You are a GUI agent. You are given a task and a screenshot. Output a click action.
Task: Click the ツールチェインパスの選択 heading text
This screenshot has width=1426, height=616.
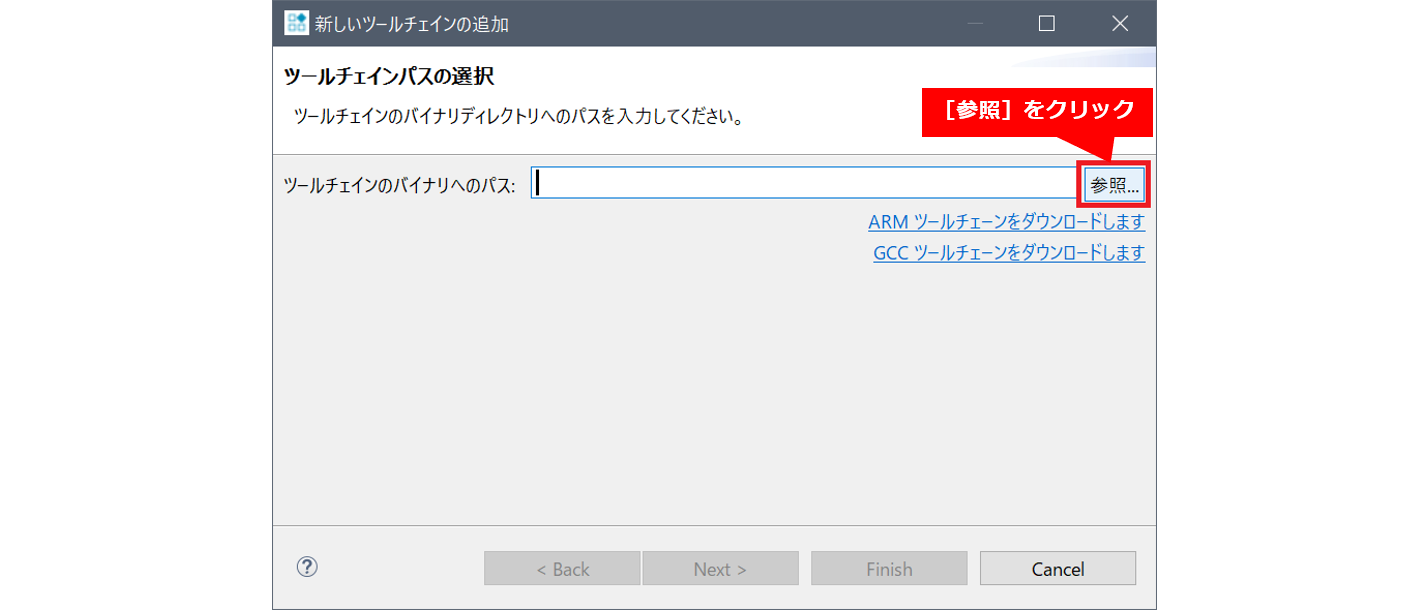[389, 76]
